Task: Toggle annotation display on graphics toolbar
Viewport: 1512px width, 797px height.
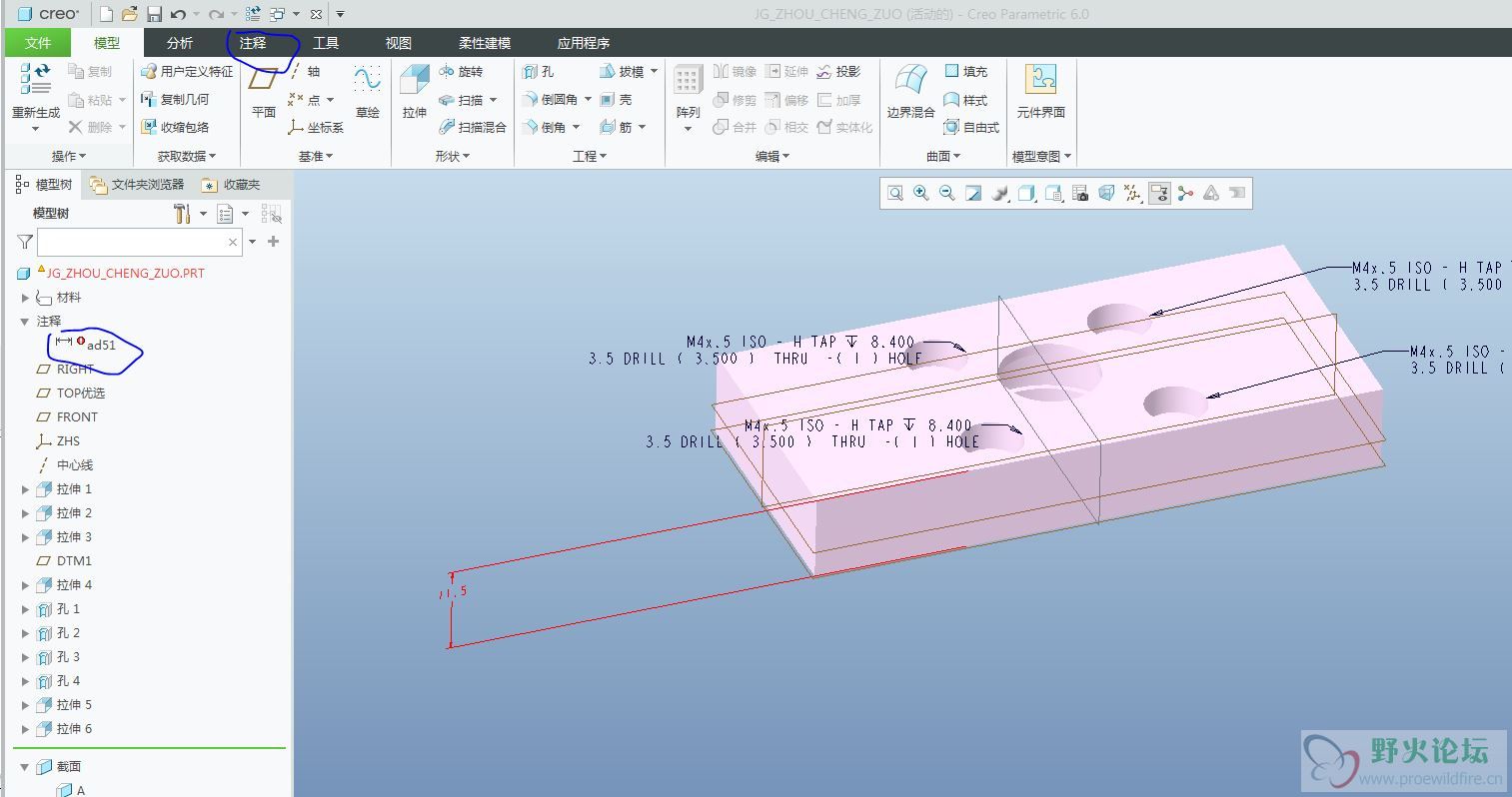Action: pyautogui.click(x=1159, y=194)
